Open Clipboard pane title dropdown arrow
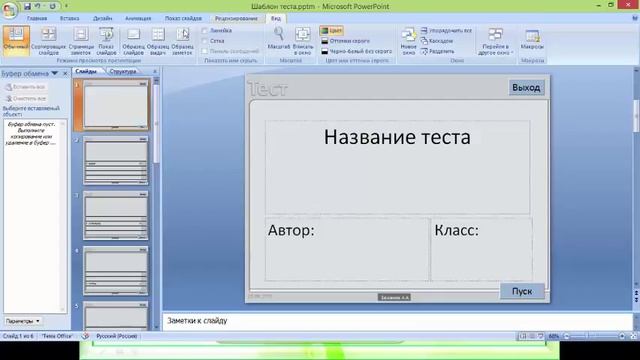640x360 pixels. (x=54, y=73)
